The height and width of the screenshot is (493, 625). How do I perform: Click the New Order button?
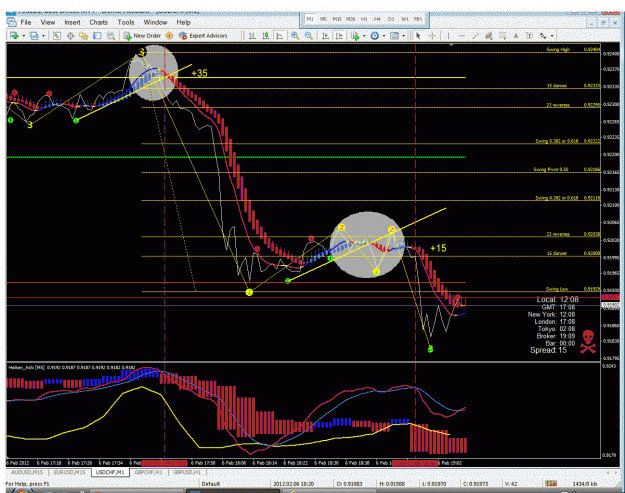[x=142, y=36]
